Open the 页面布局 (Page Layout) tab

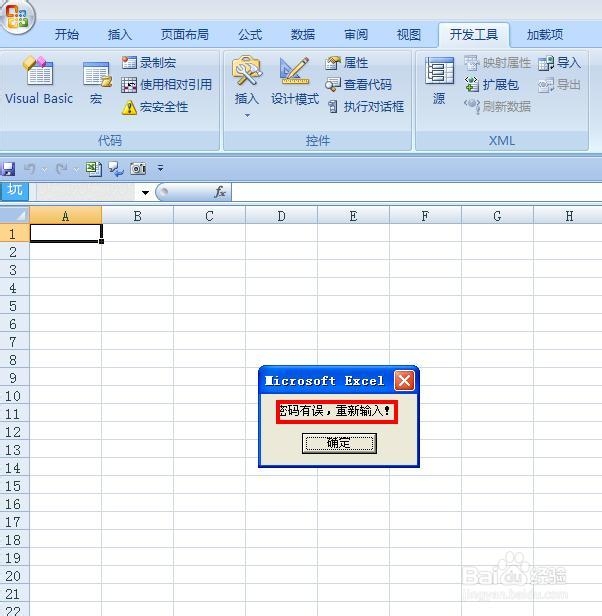point(185,35)
